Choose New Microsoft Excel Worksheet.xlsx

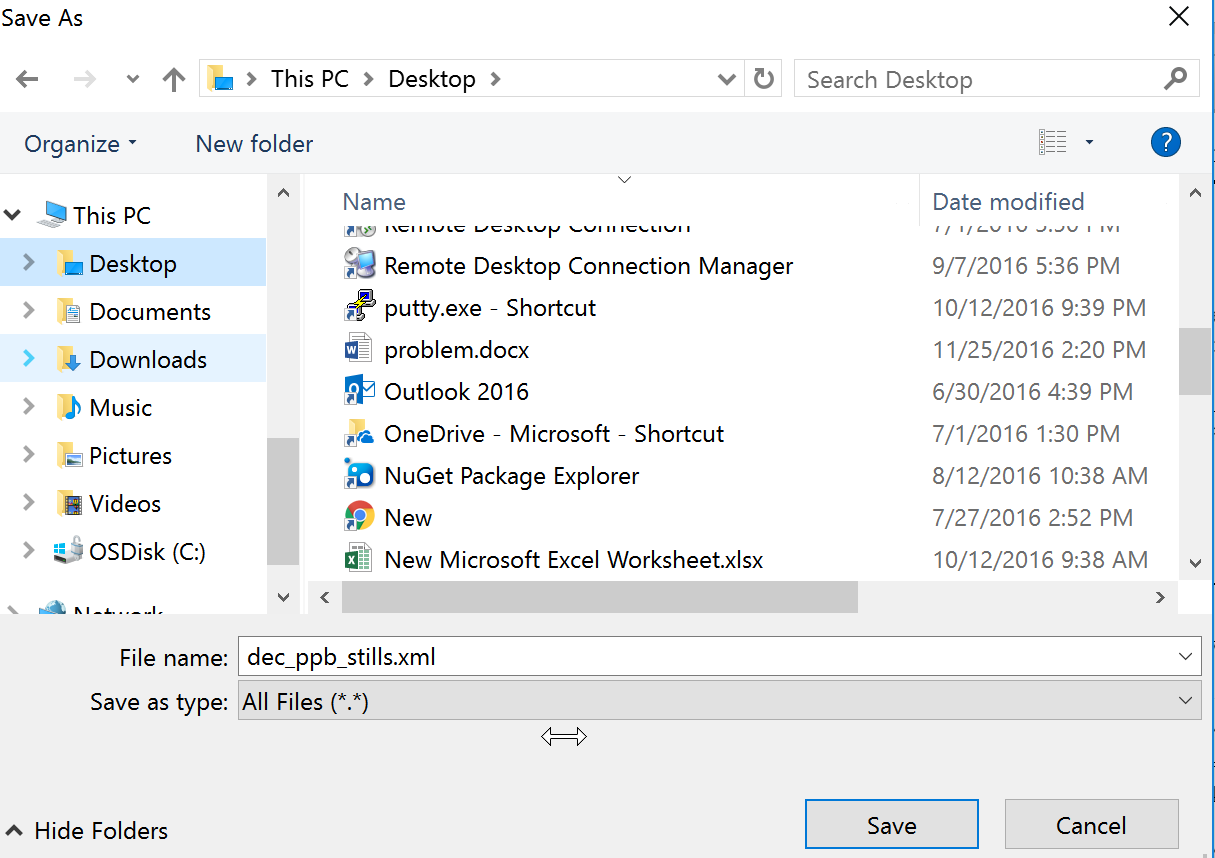(573, 559)
